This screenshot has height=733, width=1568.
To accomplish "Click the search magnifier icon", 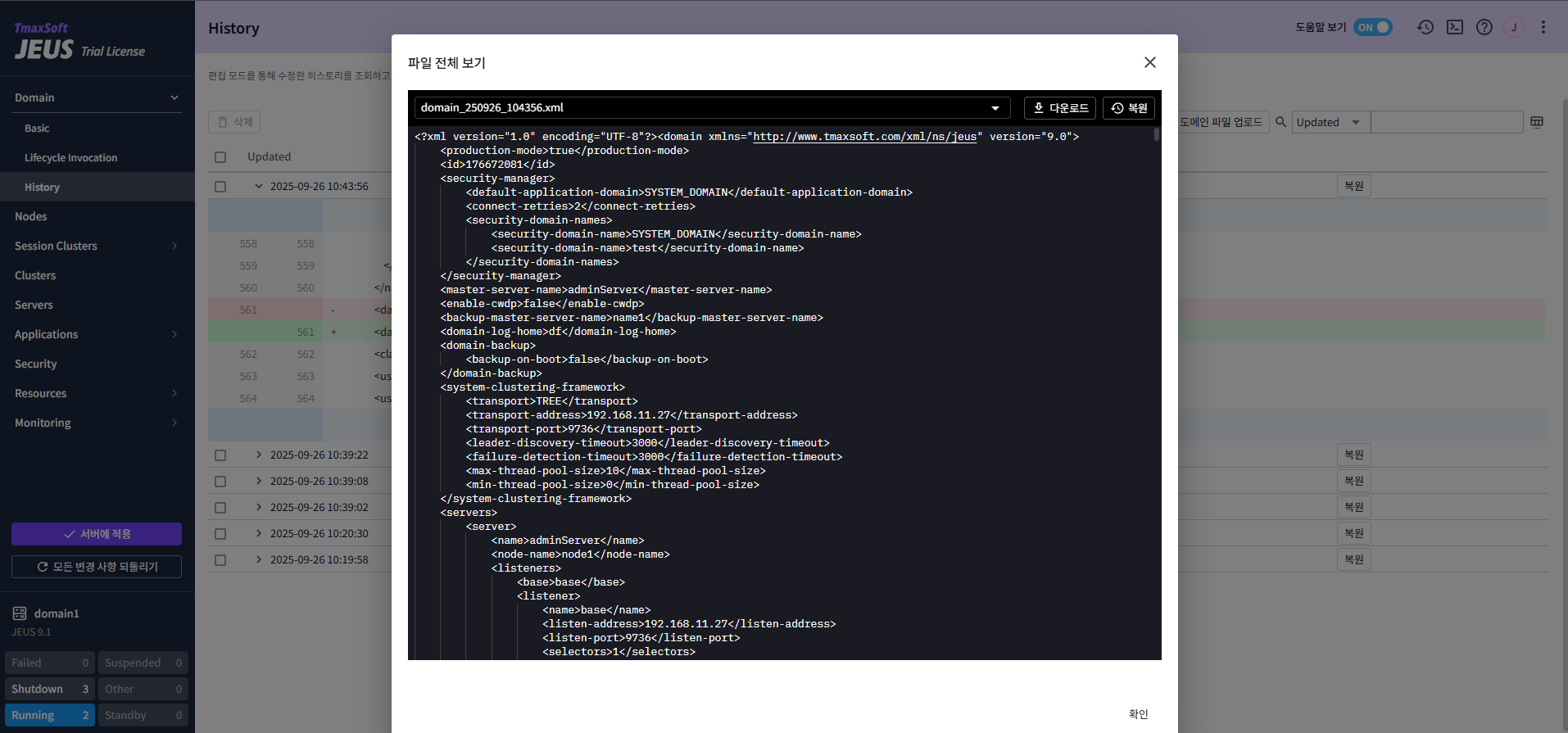I will point(1281,122).
